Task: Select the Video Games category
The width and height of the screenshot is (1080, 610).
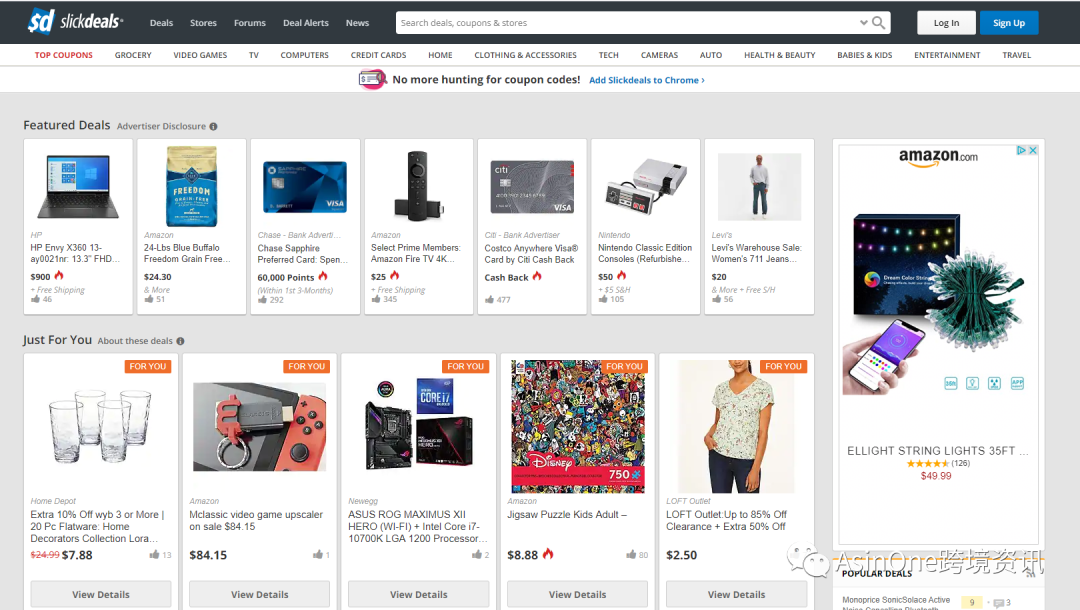Action: click(x=200, y=55)
